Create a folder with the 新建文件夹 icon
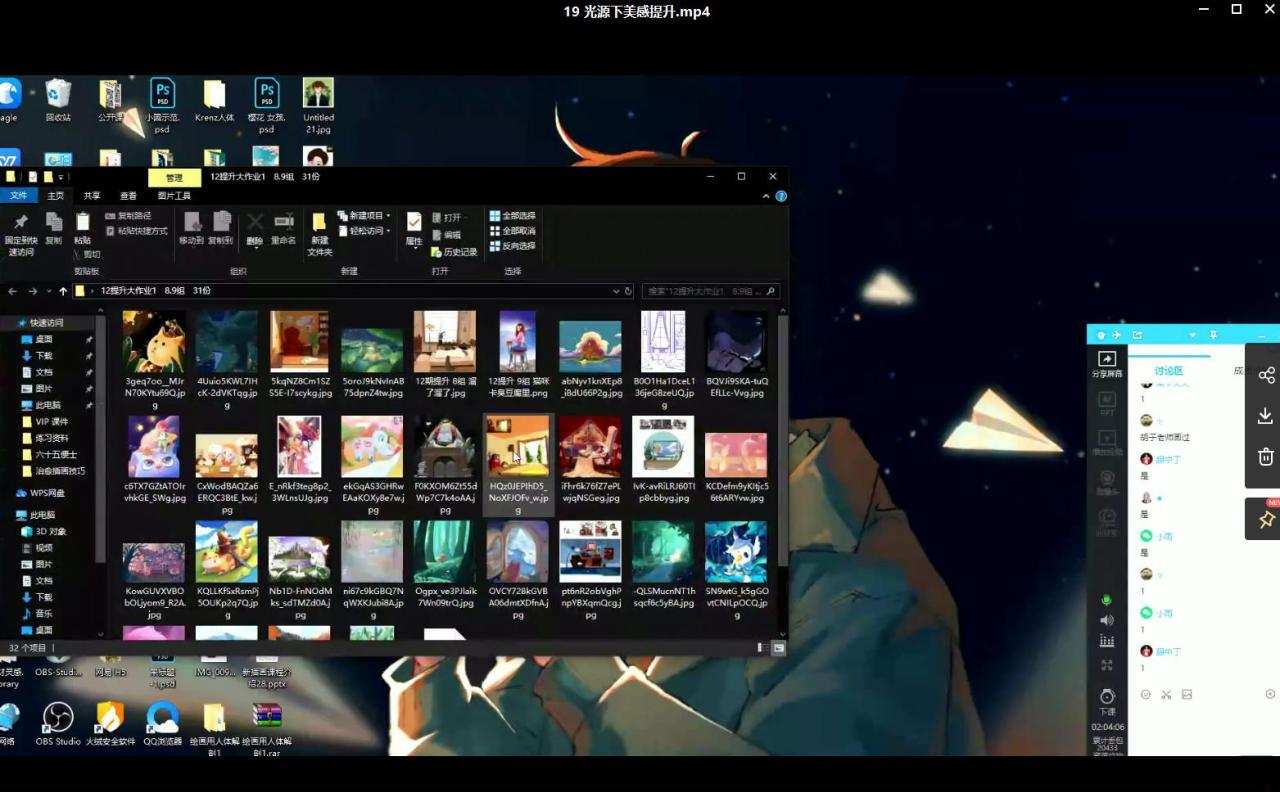This screenshot has height=792, width=1280. tap(319, 222)
